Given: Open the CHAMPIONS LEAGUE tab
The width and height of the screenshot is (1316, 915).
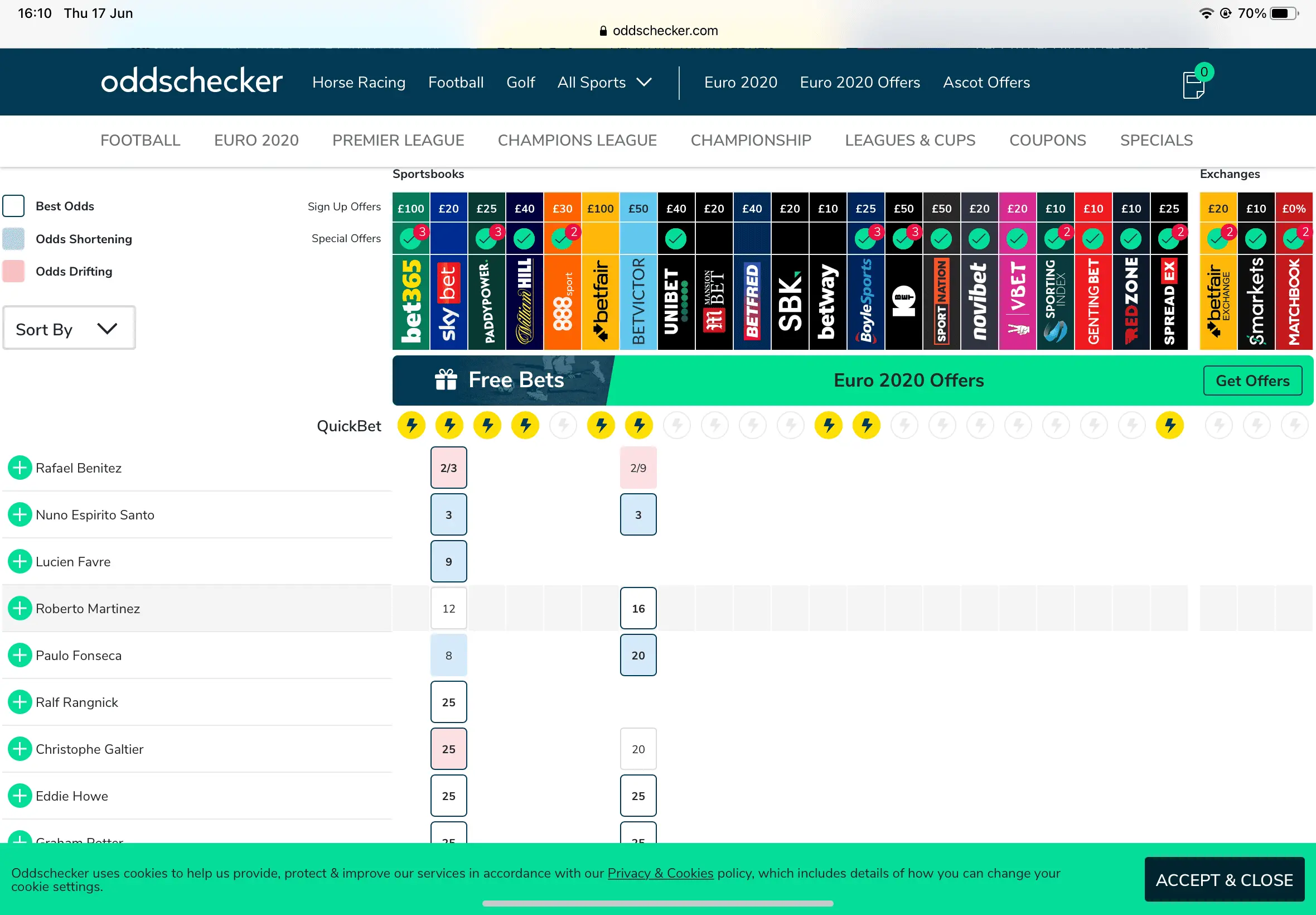Looking at the screenshot, I should 577,141.
